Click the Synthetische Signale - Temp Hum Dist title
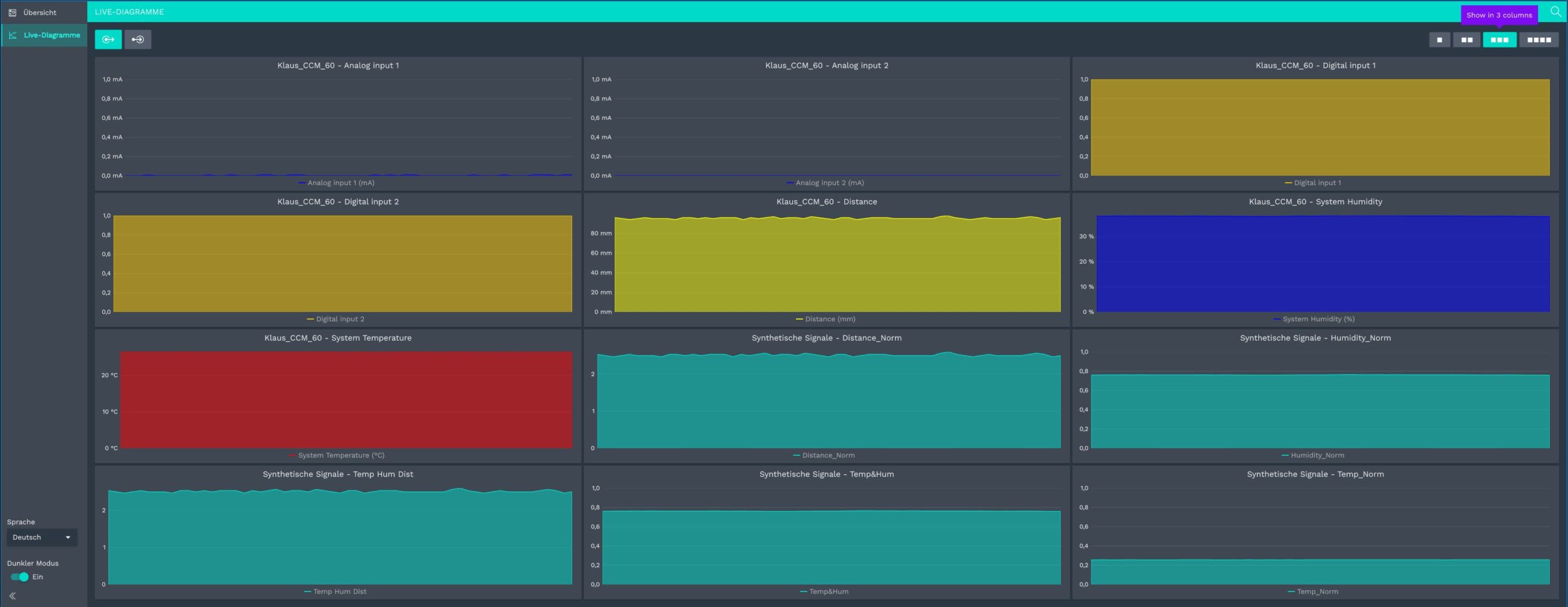This screenshot has width=1568, height=607. (338, 474)
